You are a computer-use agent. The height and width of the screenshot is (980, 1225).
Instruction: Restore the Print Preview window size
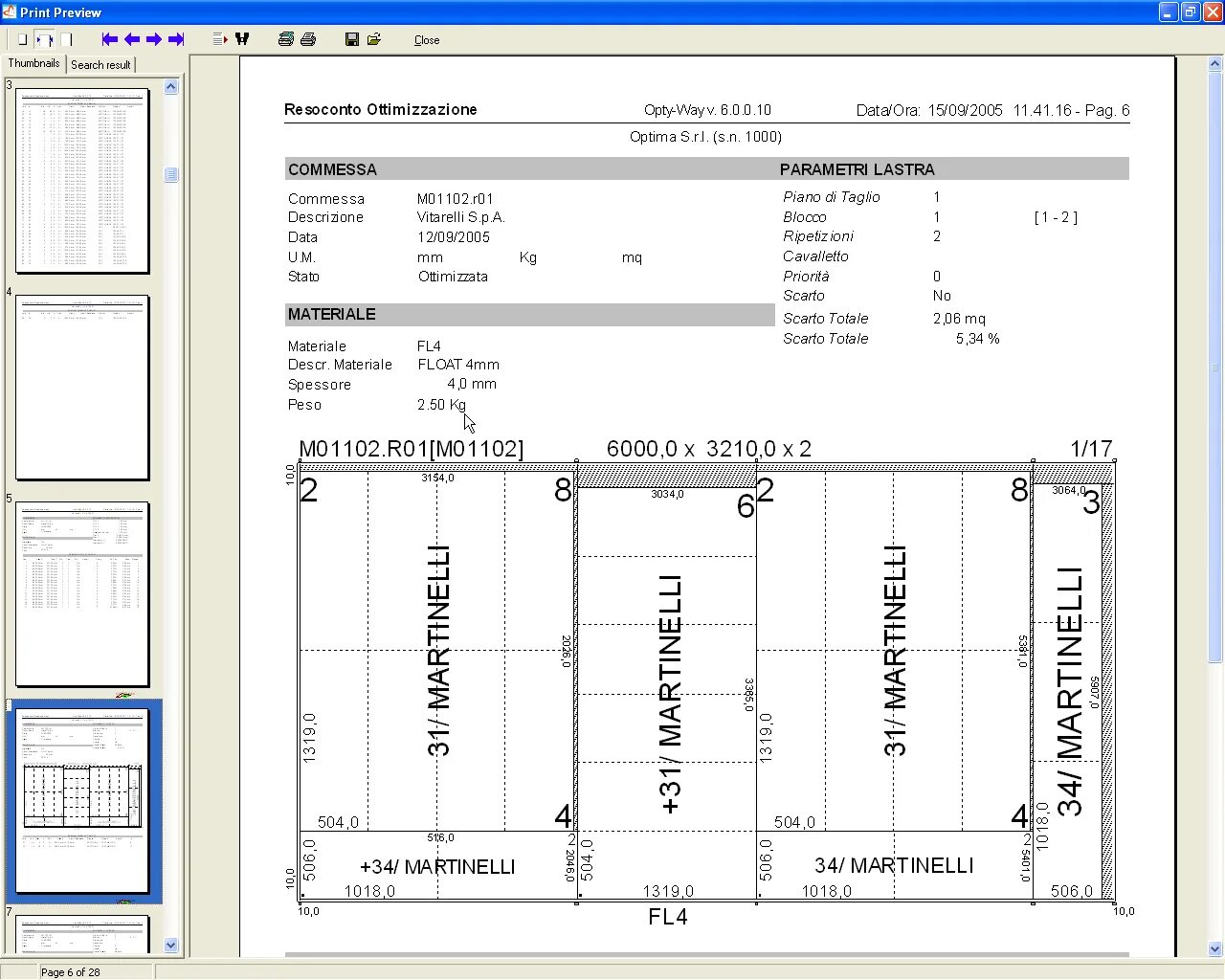(x=1191, y=11)
